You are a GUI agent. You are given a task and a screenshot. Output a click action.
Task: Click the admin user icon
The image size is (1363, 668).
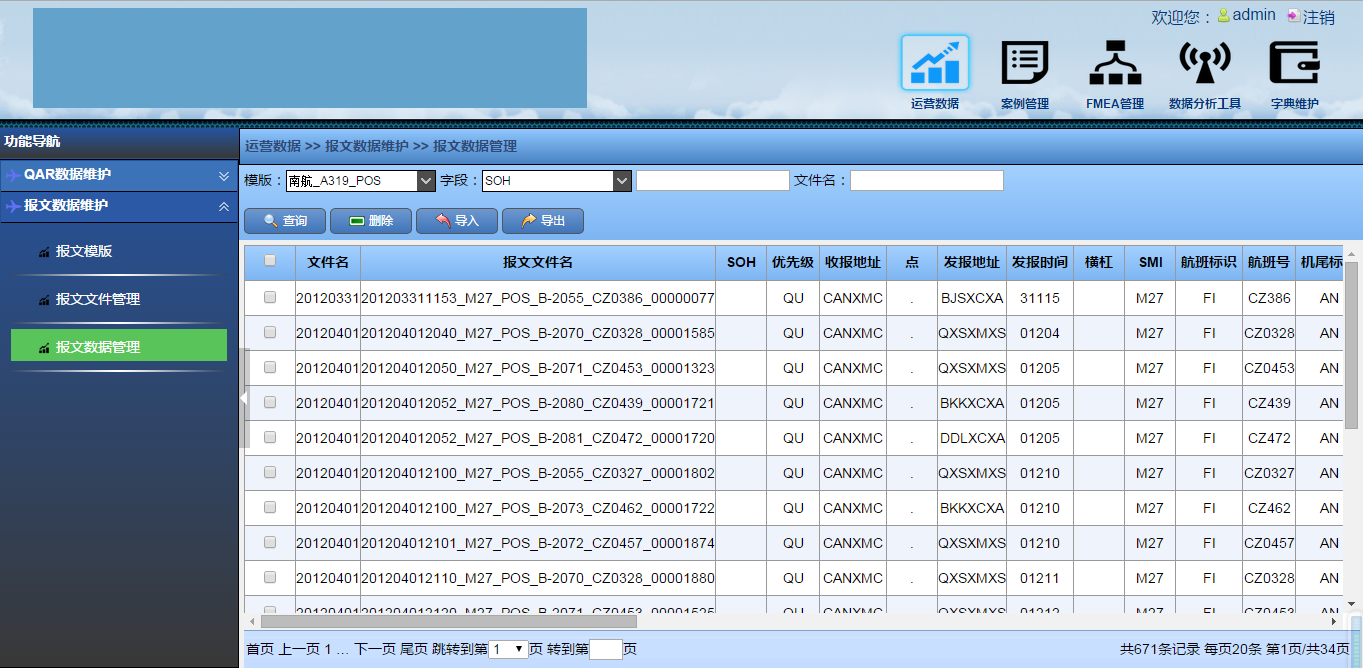[1223, 16]
